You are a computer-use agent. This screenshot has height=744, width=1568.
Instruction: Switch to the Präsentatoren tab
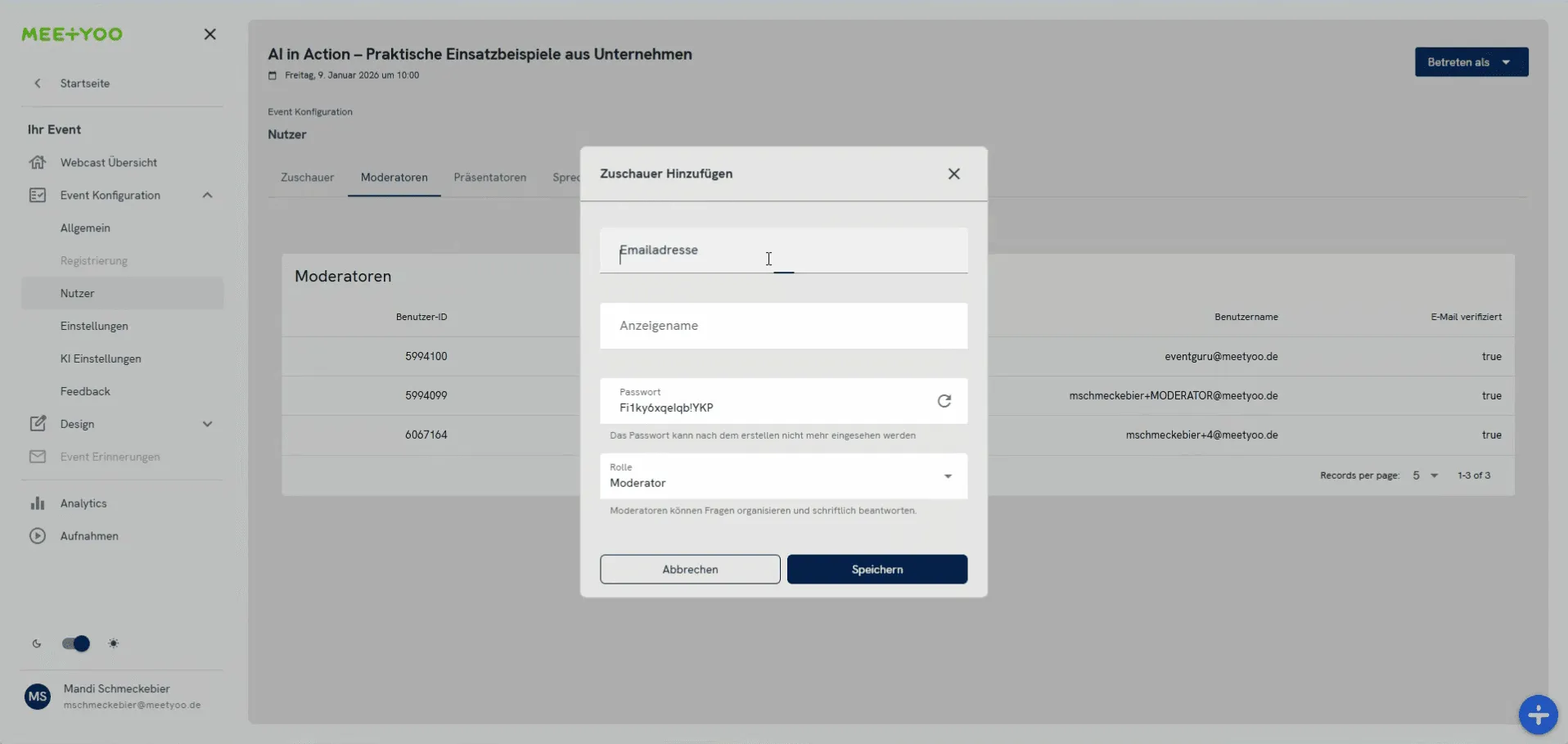click(x=489, y=177)
